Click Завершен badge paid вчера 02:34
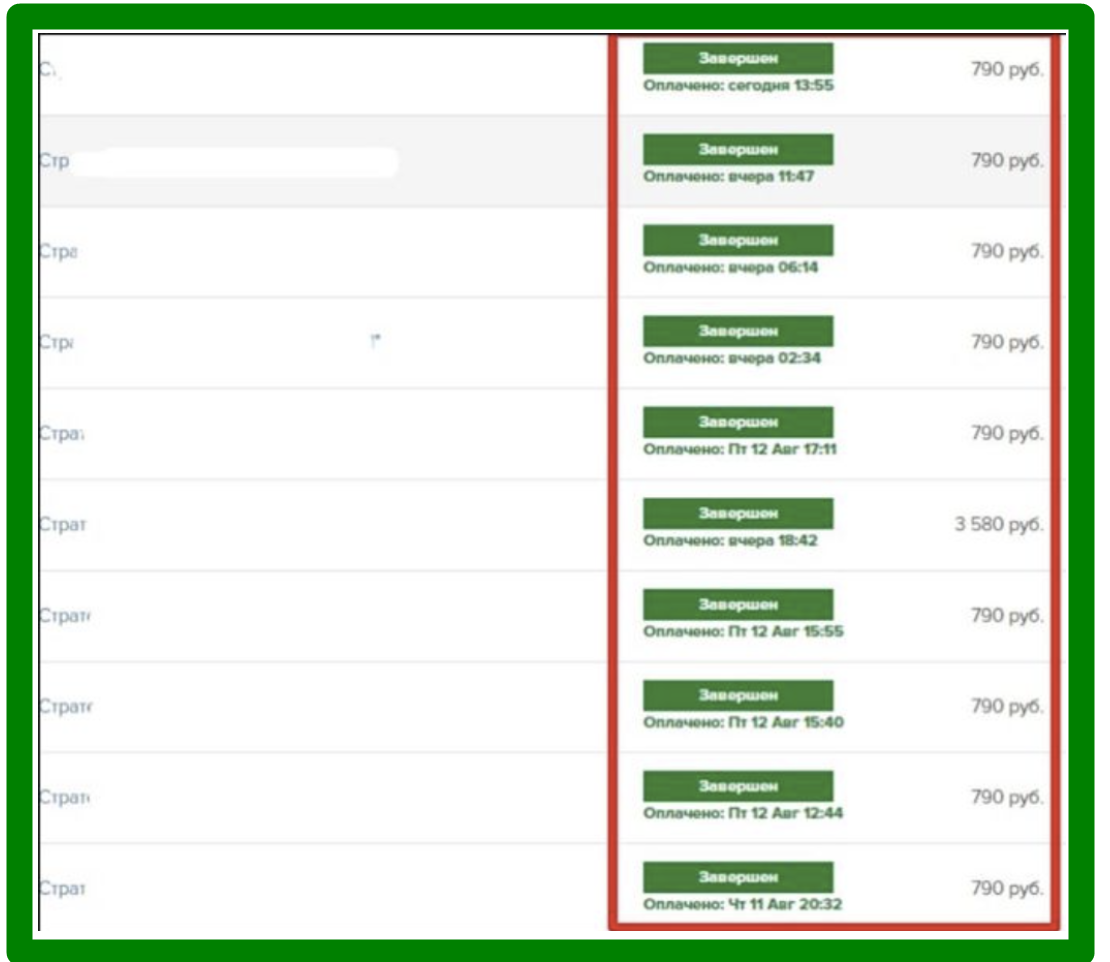This screenshot has width=1110, height=962. pos(738,331)
